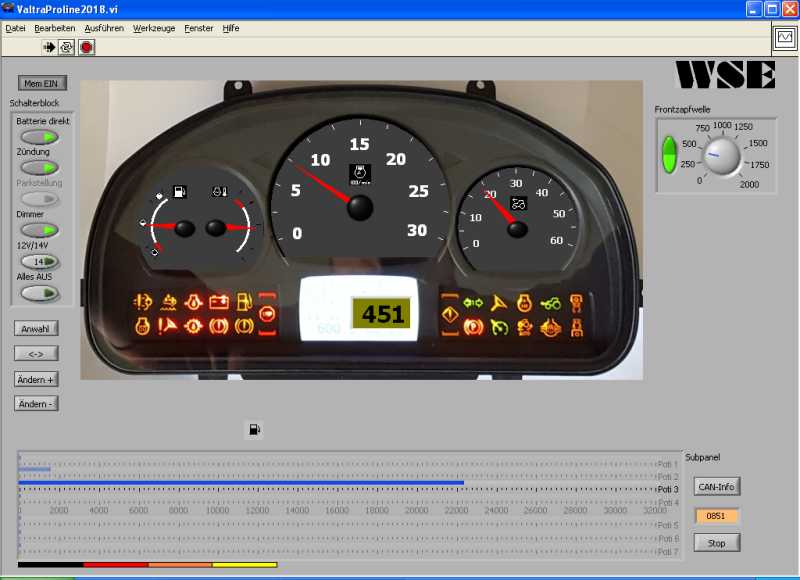Click the <-> button
The image size is (800, 580).
36,354
